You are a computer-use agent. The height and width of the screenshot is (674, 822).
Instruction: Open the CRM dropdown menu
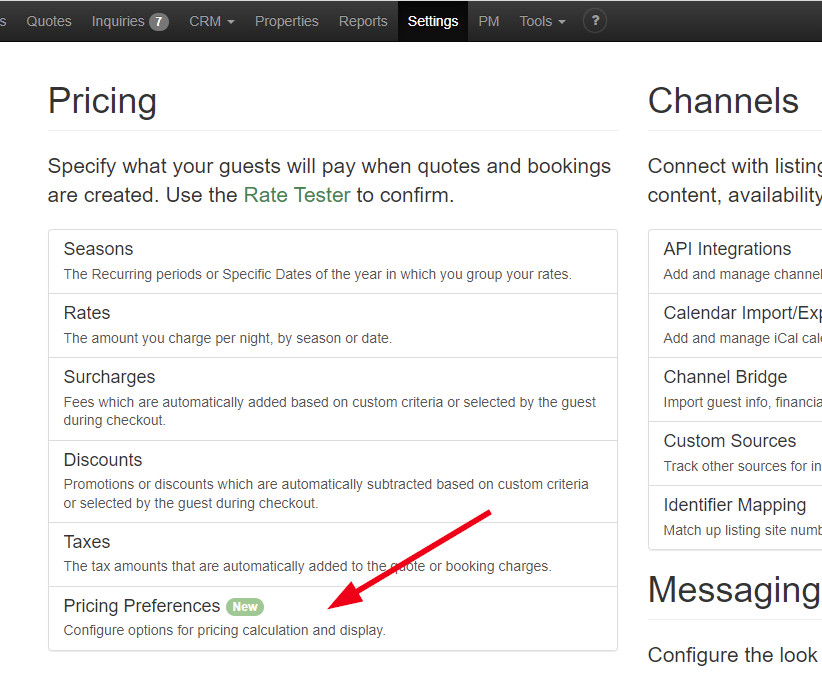pyautogui.click(x=212, y=21)
